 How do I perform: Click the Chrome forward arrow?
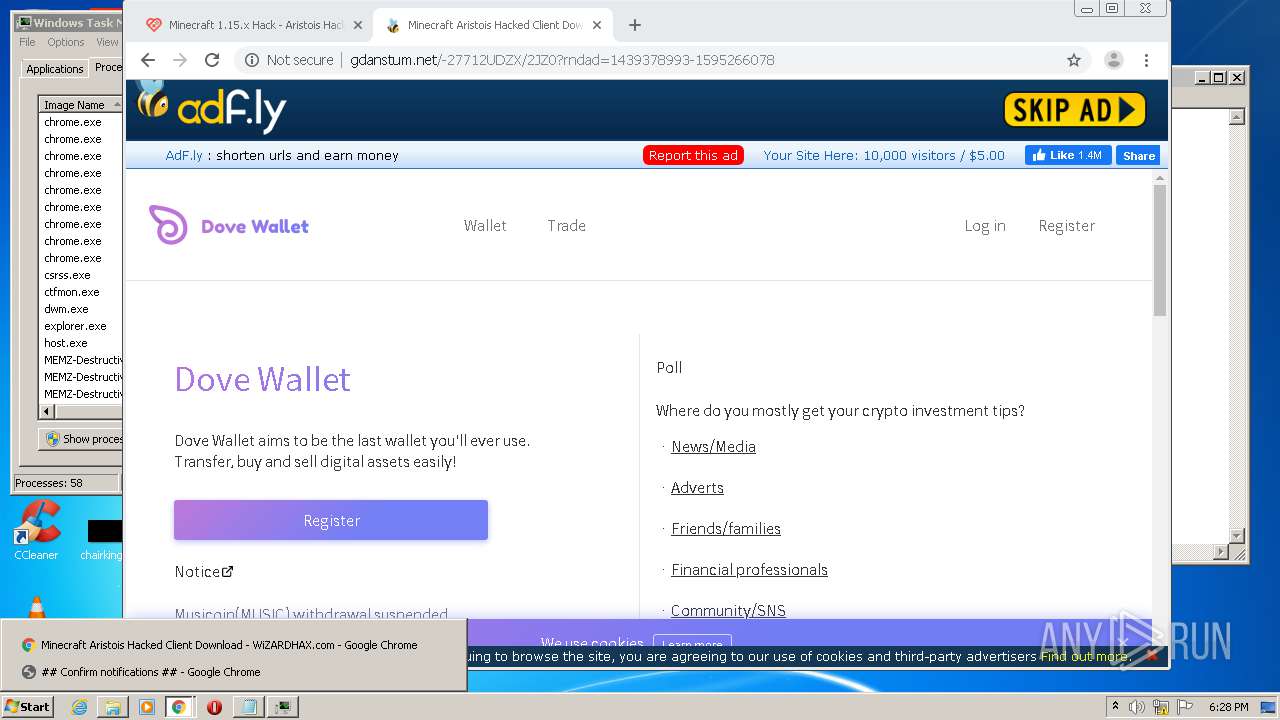(x=180, y=60)
